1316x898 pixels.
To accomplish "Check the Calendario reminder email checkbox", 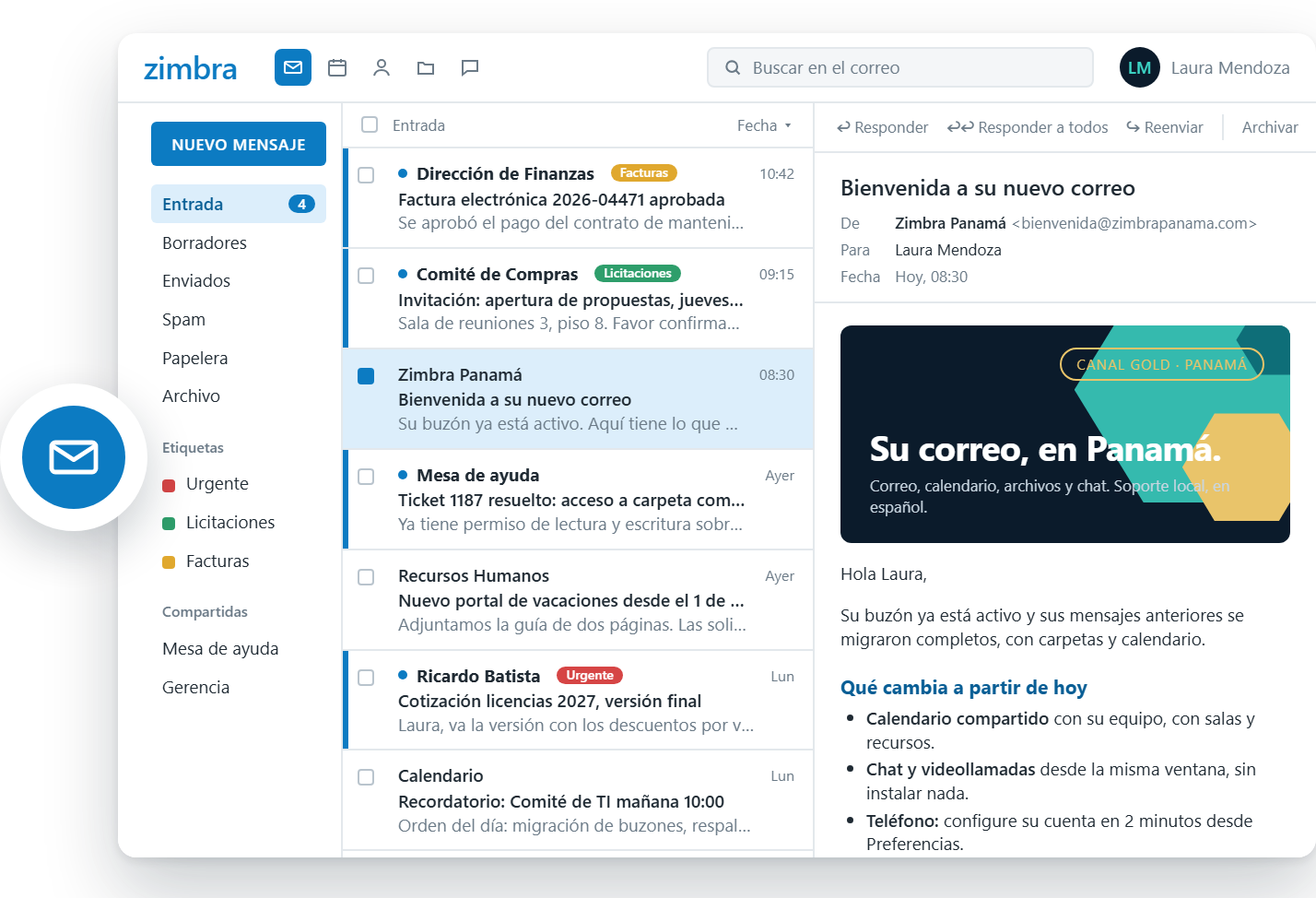I will tap(366, 777).
